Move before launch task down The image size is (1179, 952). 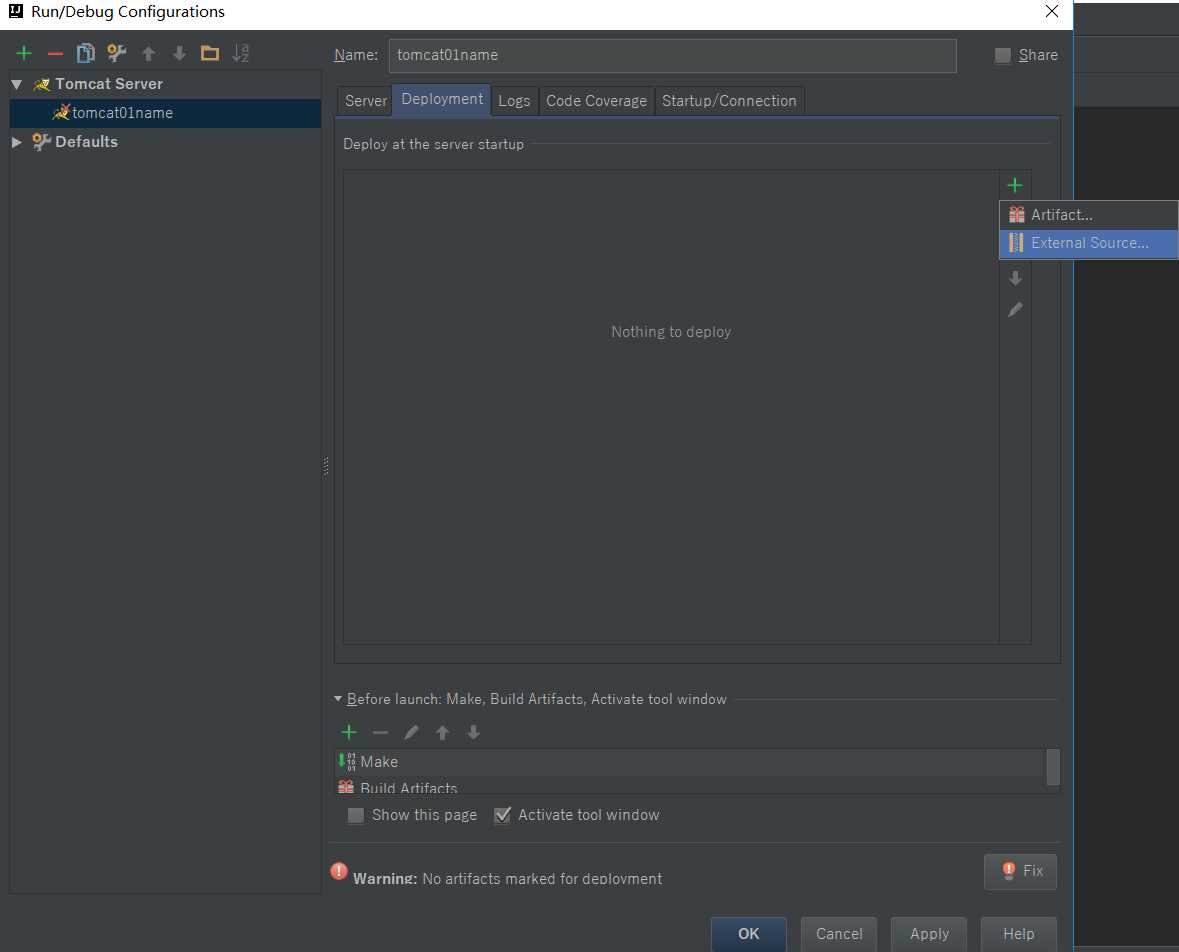[473, 732]
